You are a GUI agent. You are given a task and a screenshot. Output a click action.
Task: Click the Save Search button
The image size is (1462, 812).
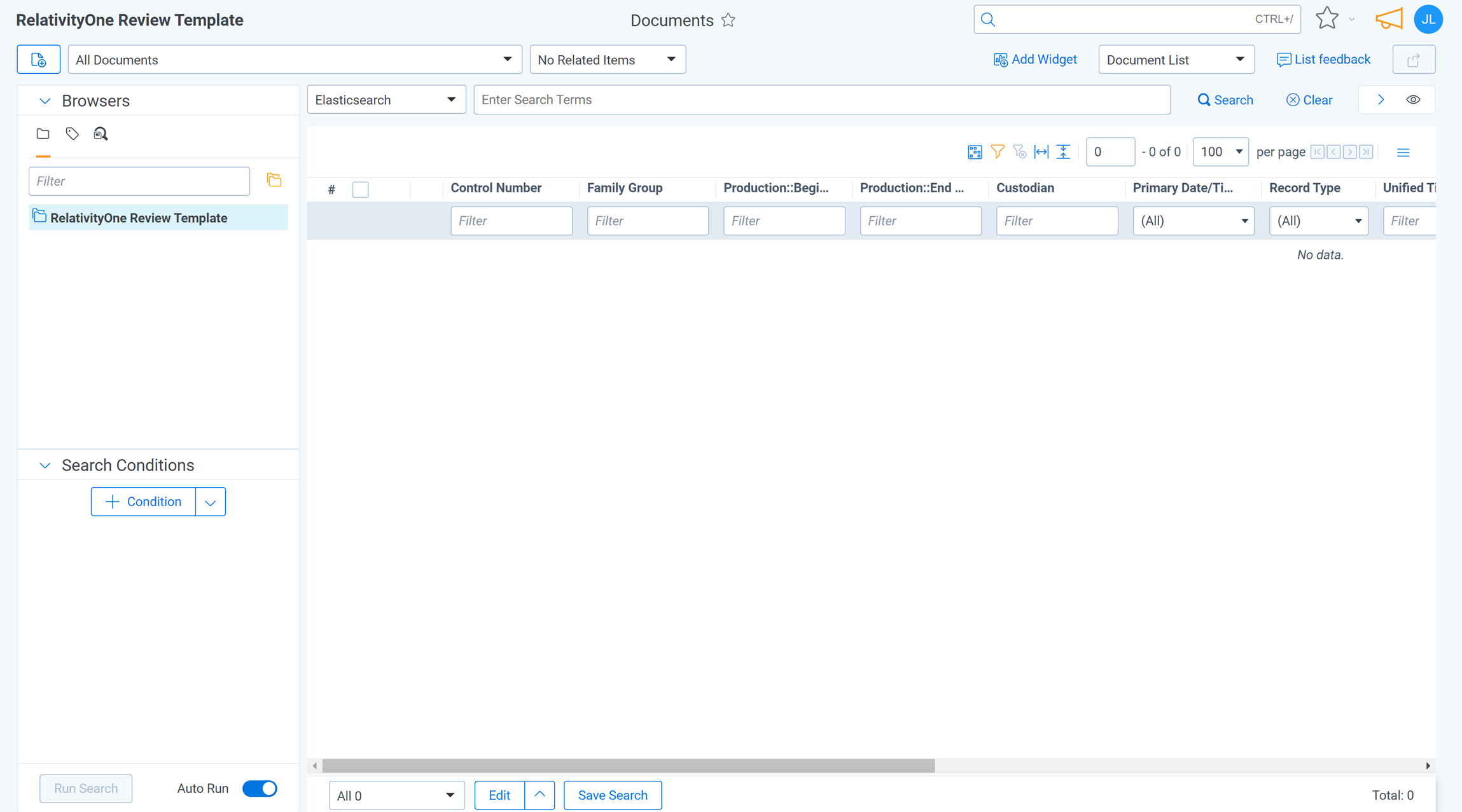tap(613, 795)
